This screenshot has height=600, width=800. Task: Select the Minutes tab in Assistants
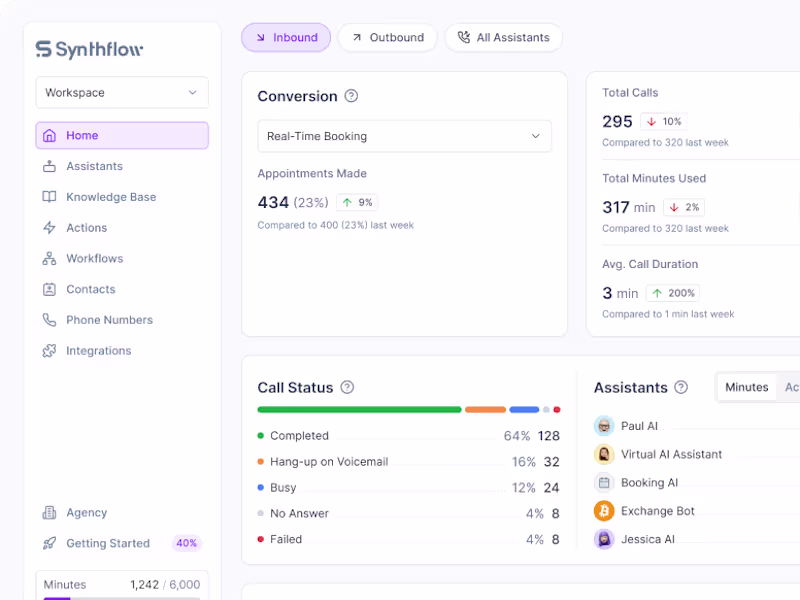pyautogui.click(x=746, y=387)
